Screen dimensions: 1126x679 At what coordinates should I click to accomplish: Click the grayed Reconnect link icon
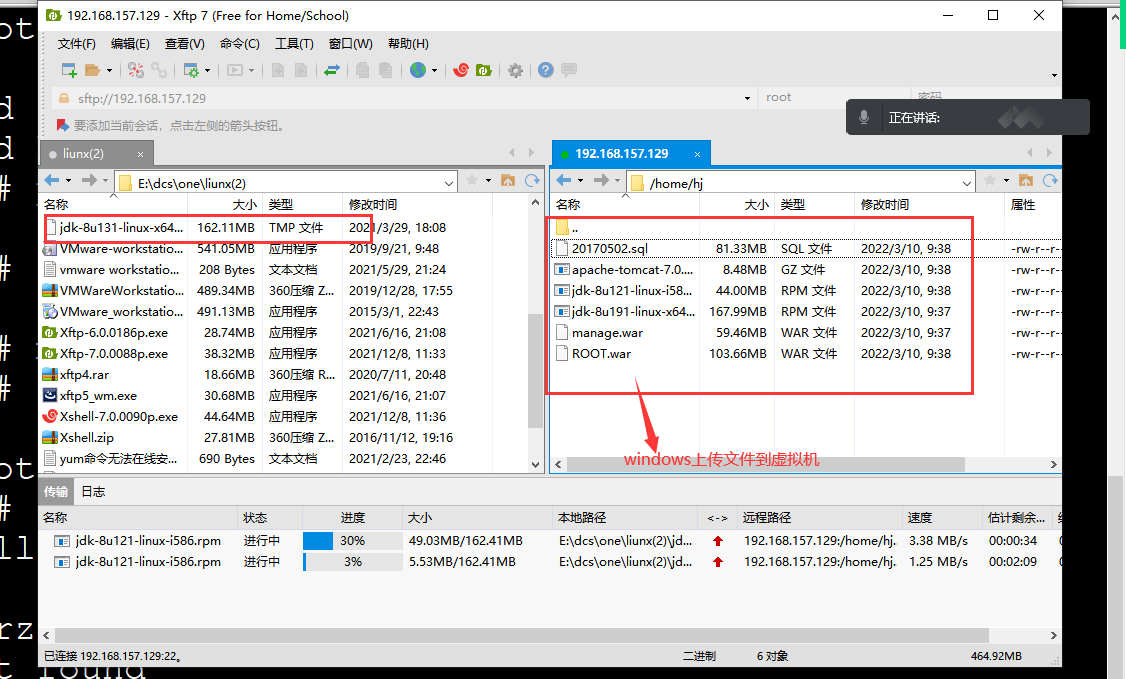point(159,70)
